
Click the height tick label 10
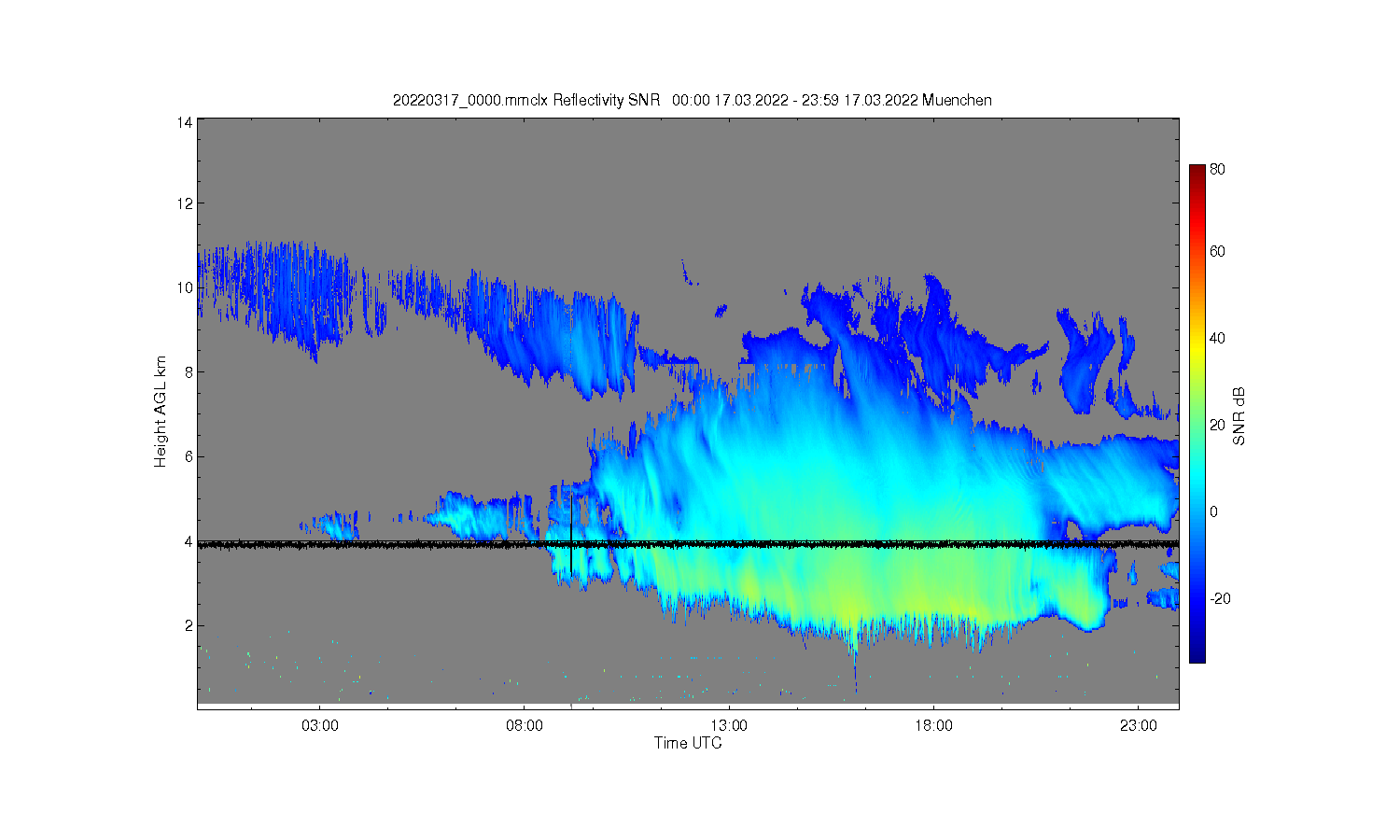[x=185, y=287]
